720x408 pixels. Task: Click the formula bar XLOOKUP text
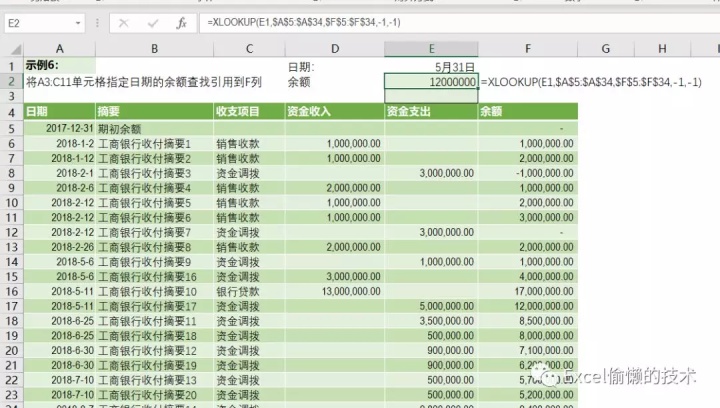pos(304,22)
